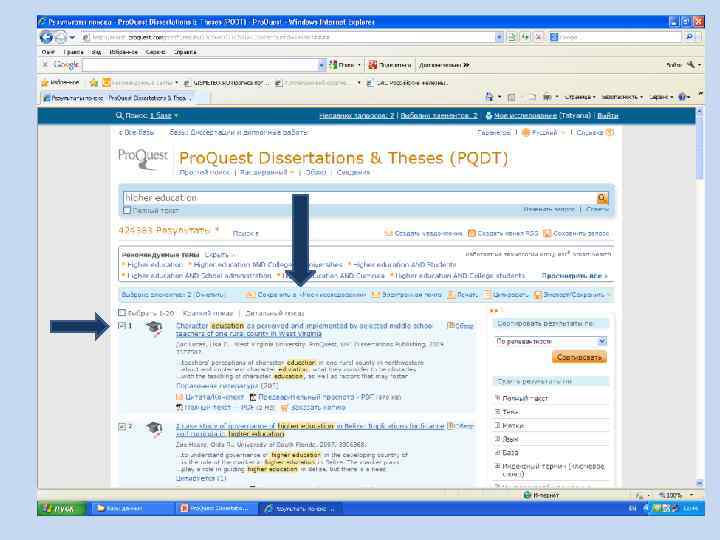Screen dimensions: 720x540
Task: Click the Просмотреть все link in recommended topics
Action: pyautogui.click(x=574, y=276)
